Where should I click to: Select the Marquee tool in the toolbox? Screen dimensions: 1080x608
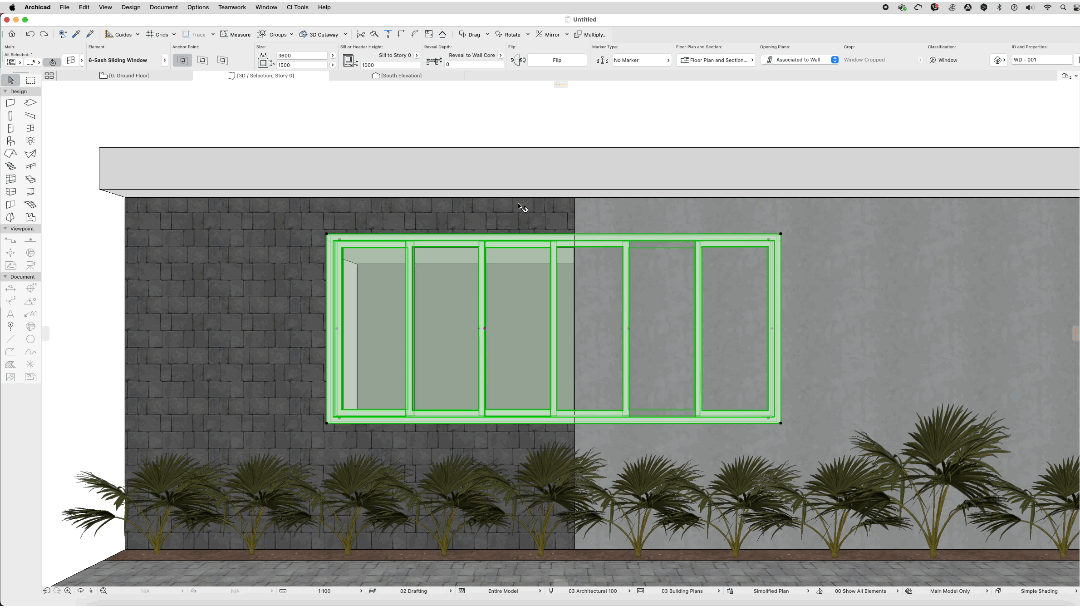point(30,80)
